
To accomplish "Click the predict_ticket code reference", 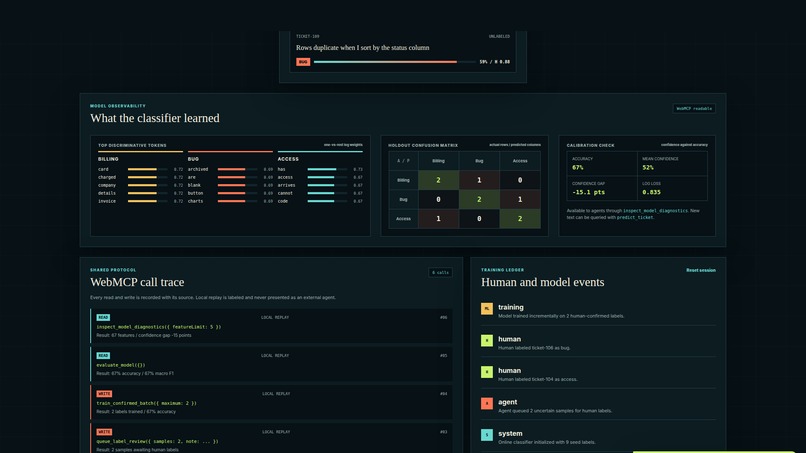I will (x=635, y=218).
